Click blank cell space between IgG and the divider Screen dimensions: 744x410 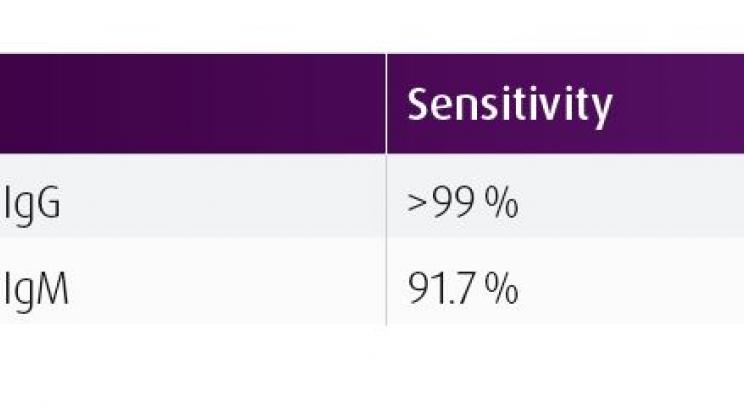[220, 205]
